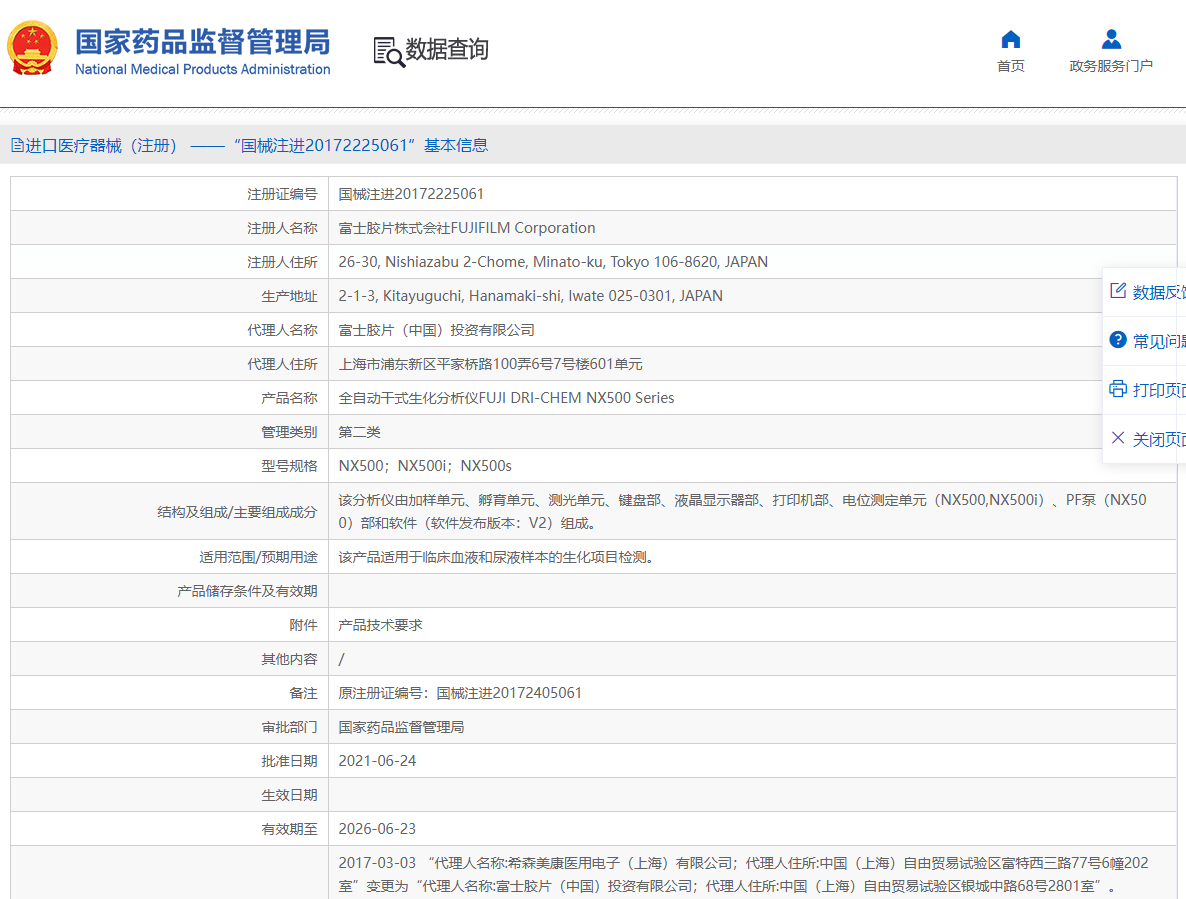Click the 审批部门 row label
The width and height of the screenshot is (1186, 899).
[x=289, y=727]
